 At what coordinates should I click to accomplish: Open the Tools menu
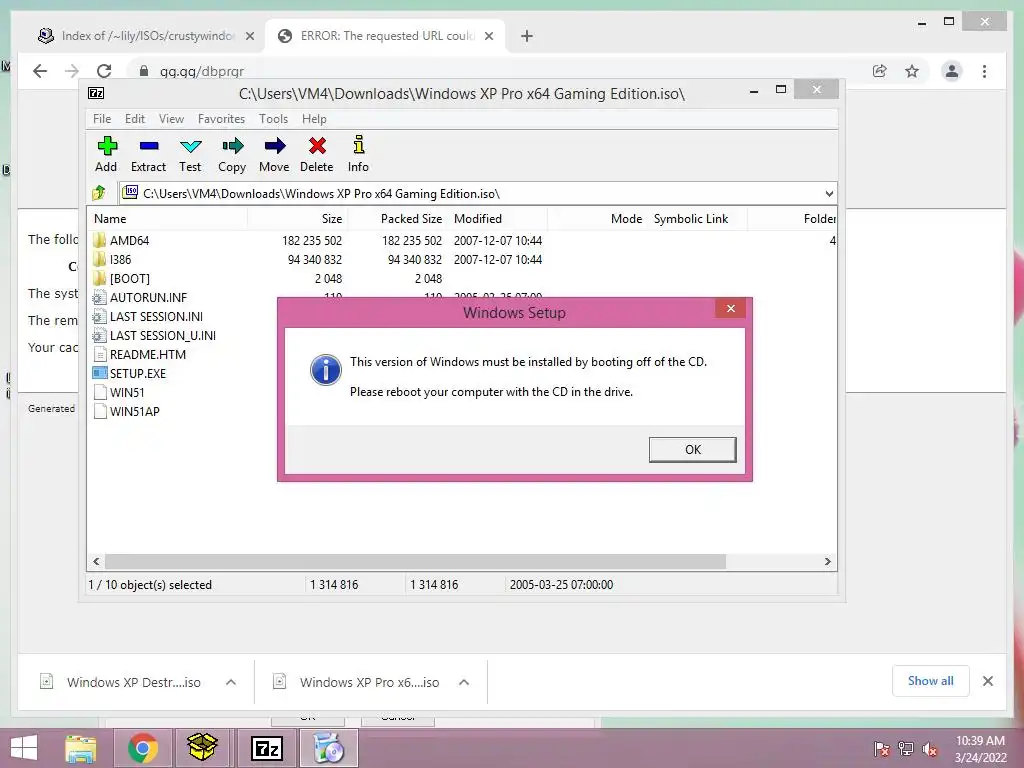click(x=273, y=119)
